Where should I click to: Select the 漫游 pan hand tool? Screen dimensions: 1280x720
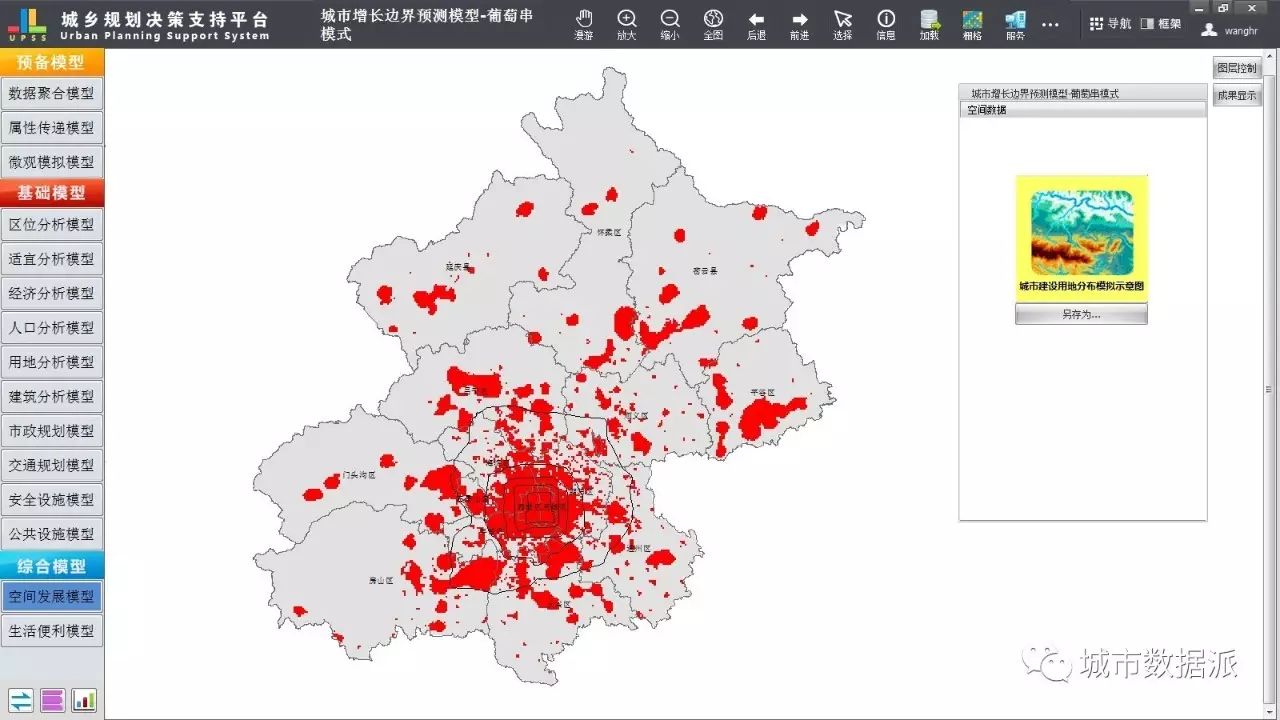tap(584, 25)
